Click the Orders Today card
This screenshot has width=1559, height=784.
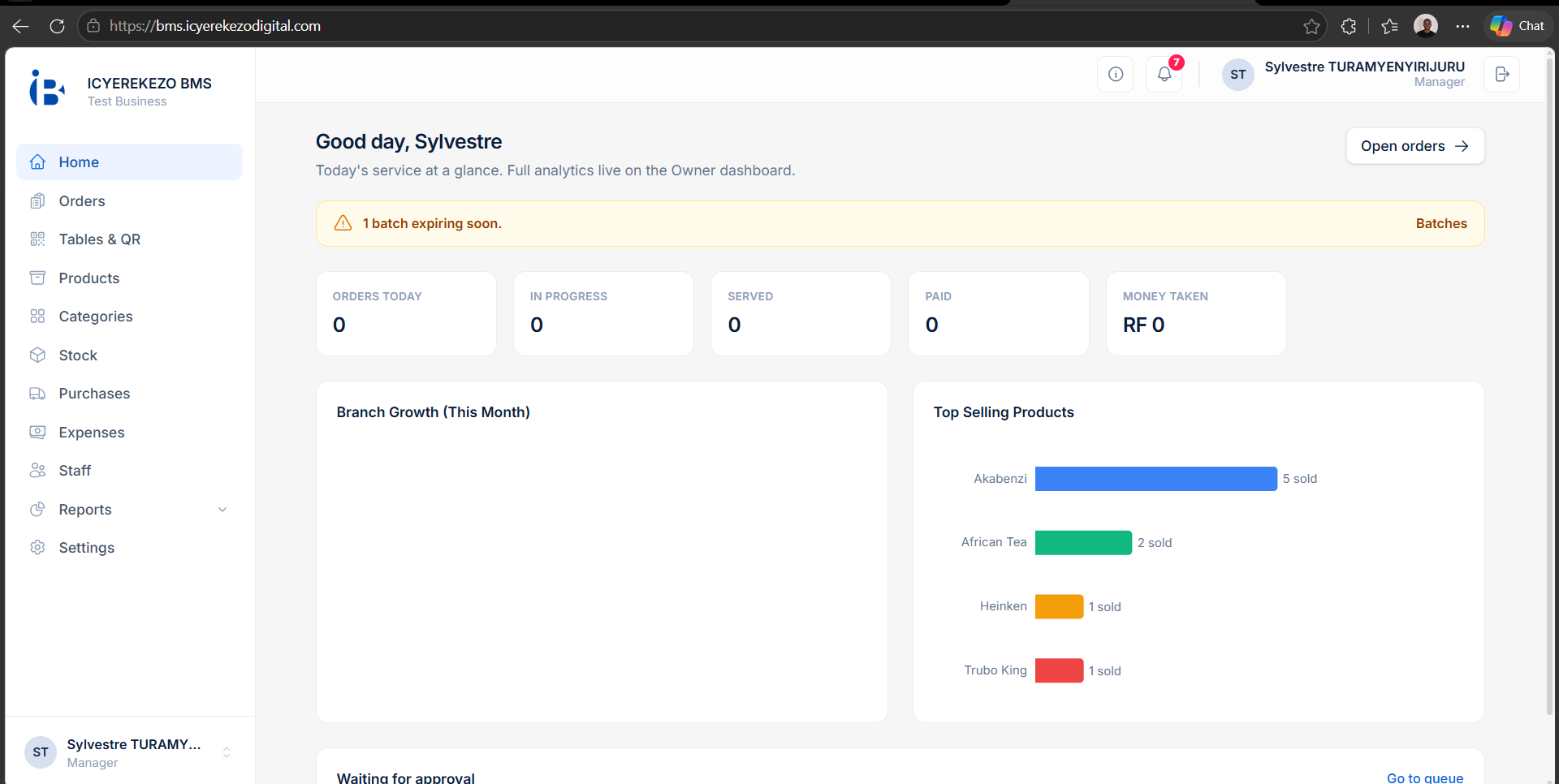click(406, 313)
